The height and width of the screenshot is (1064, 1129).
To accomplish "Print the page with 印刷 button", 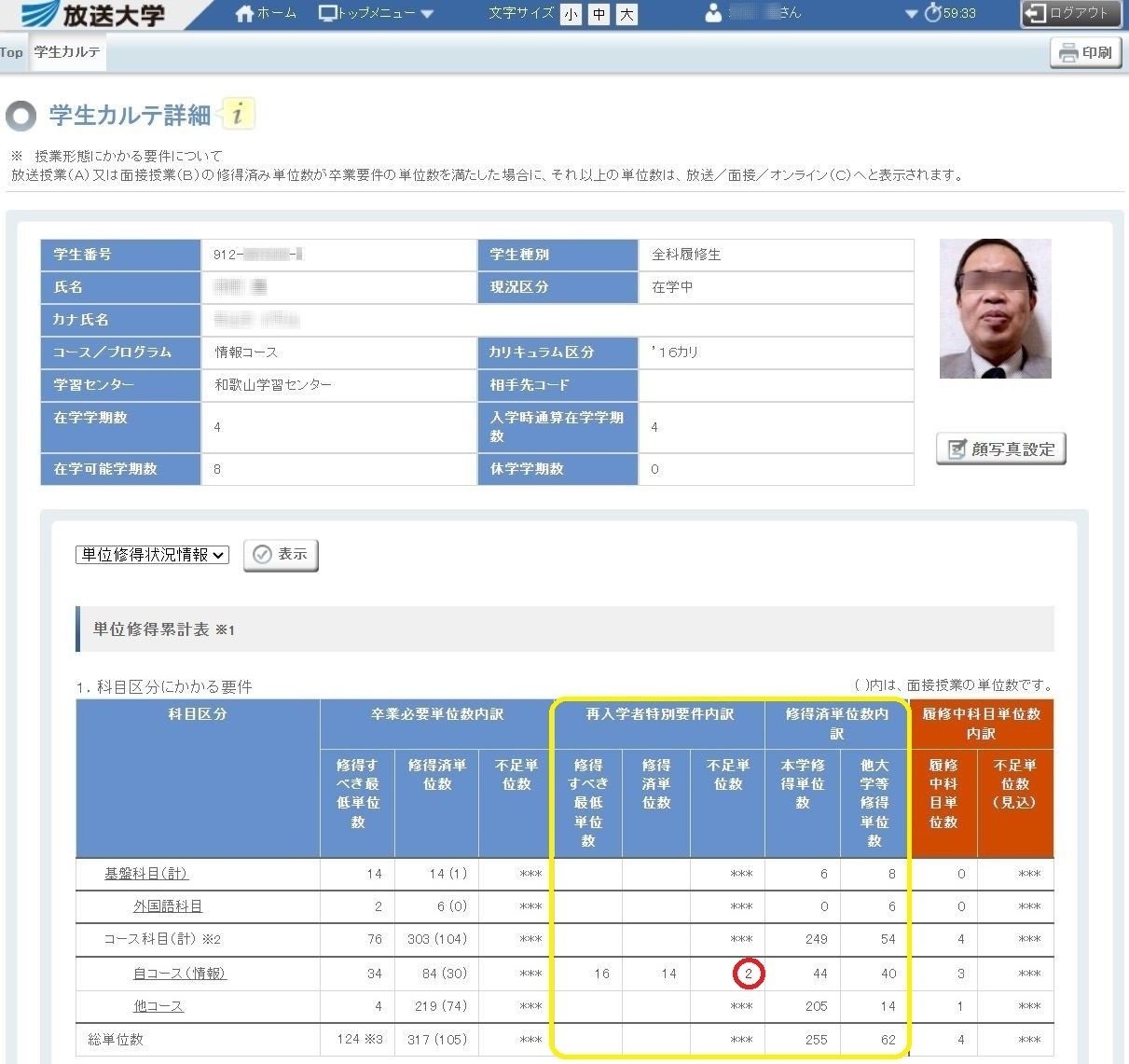I will [1087, 52].
